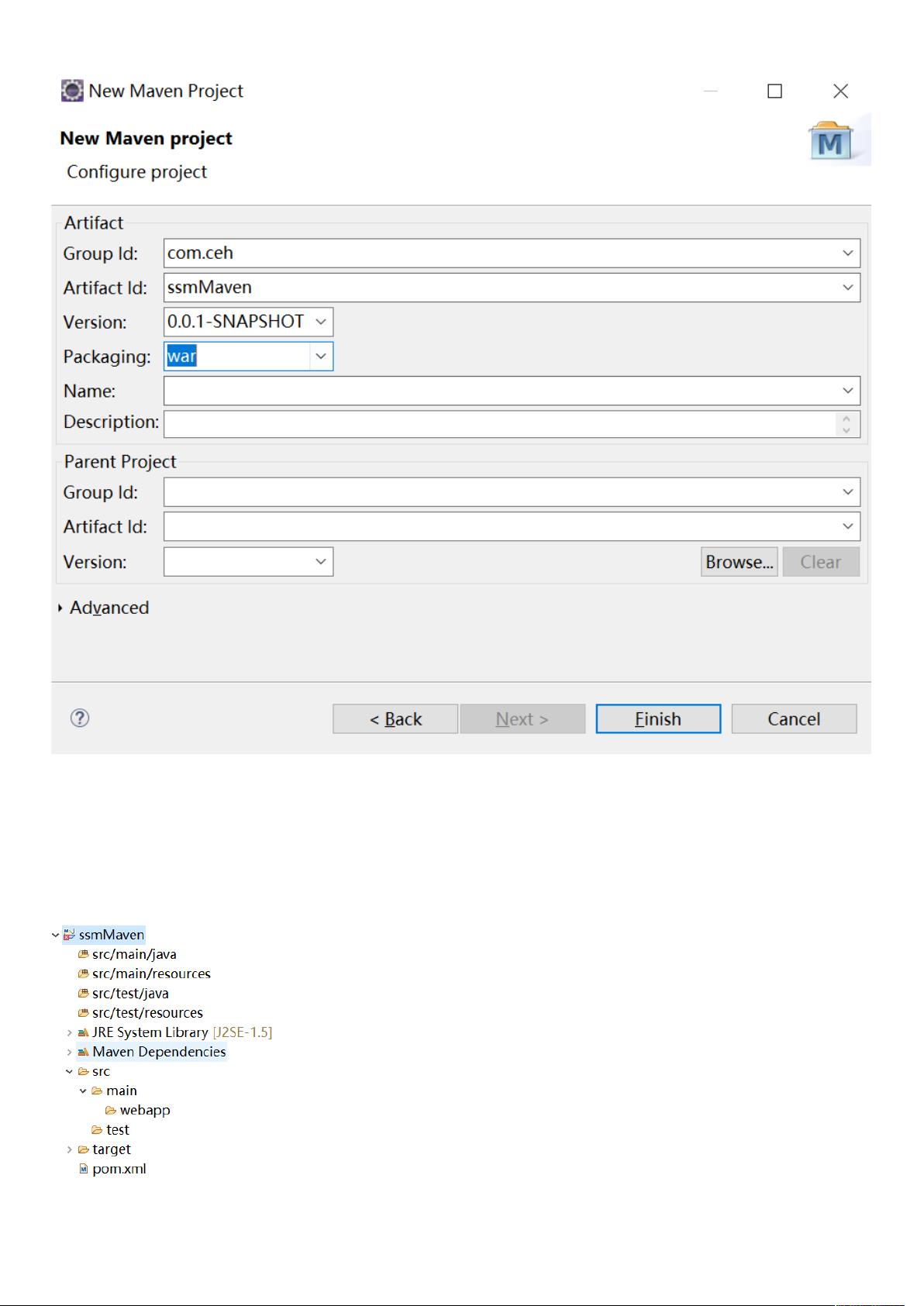The width and height of the screenshot is (924, 1306).
Task: Expand the Advanced section
Action: [60, 608]
